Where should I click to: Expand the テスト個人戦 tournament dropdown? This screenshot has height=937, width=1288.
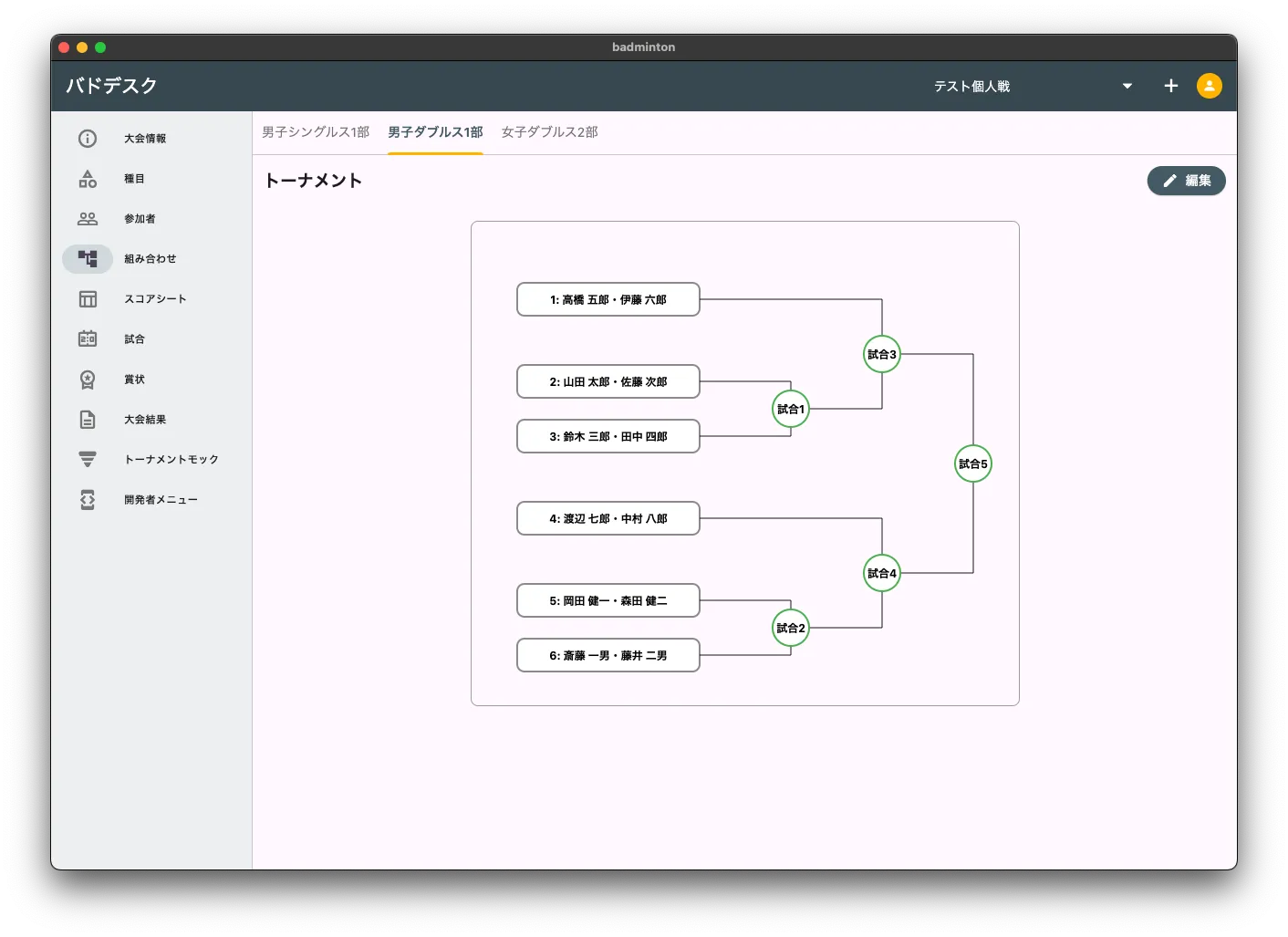pos(1127,86)
